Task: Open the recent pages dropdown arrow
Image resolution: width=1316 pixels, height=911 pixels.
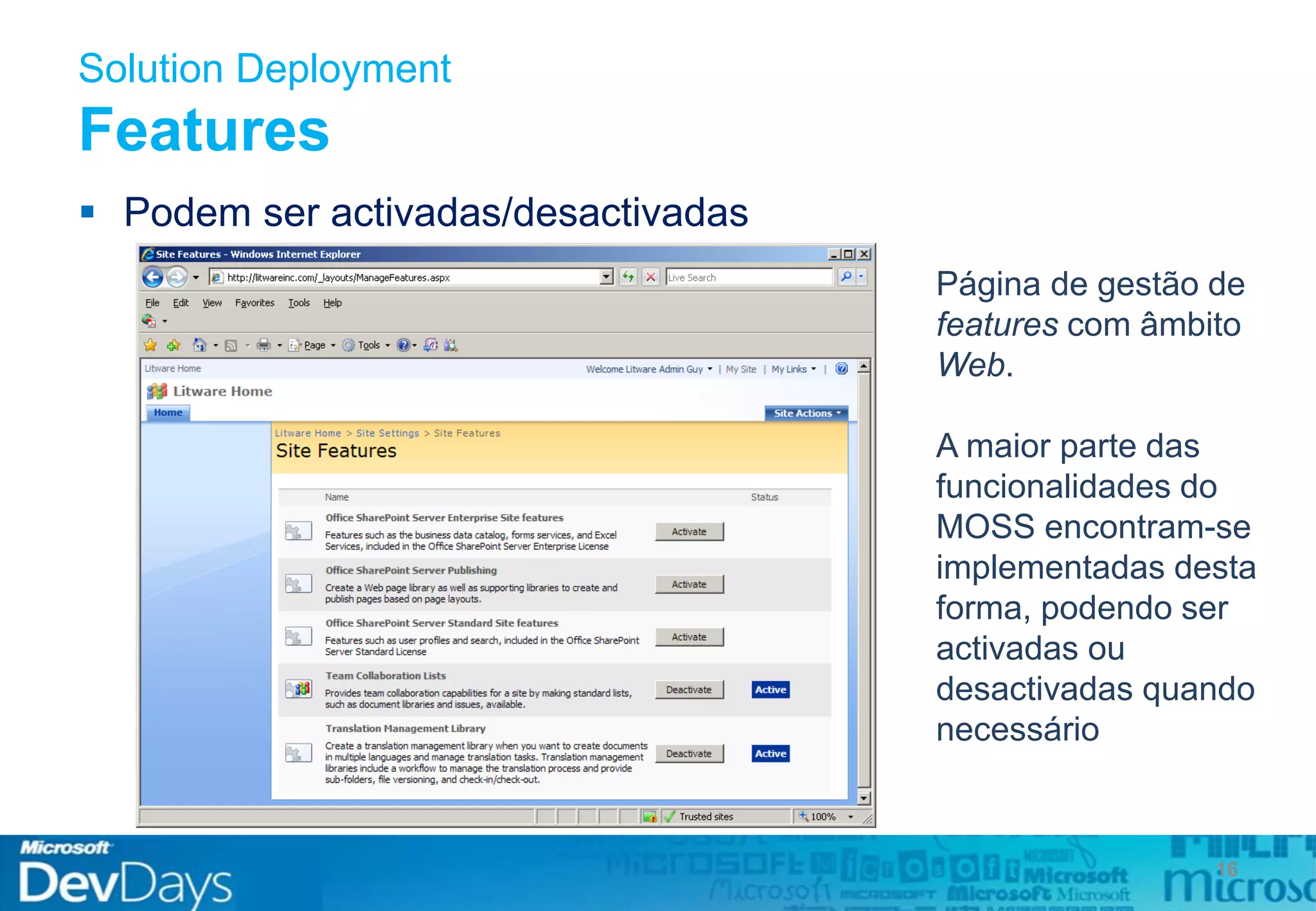Action: 195,278
